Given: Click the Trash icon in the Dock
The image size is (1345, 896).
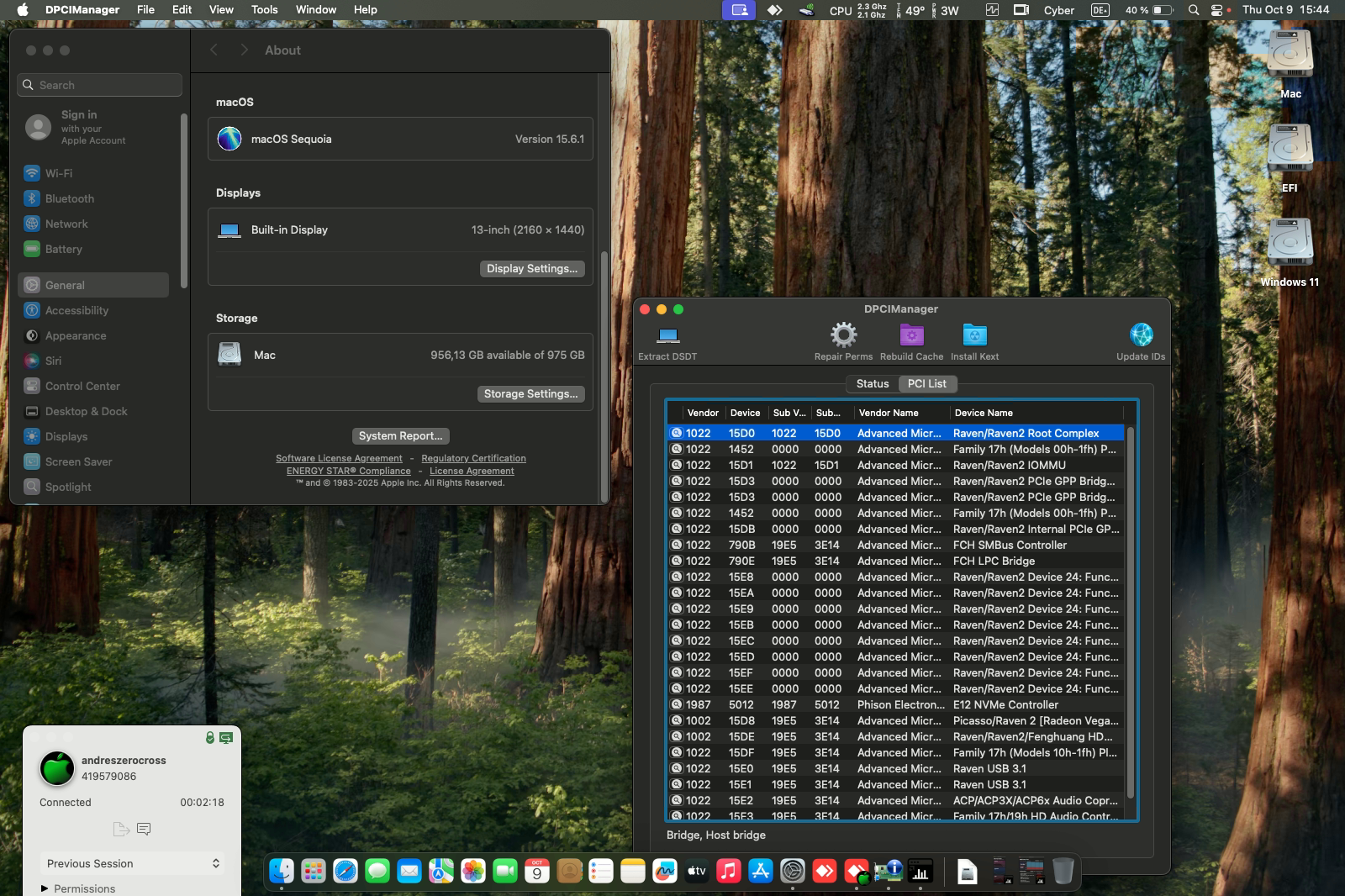Looking at the screenshot, I should click(1063, 872).
